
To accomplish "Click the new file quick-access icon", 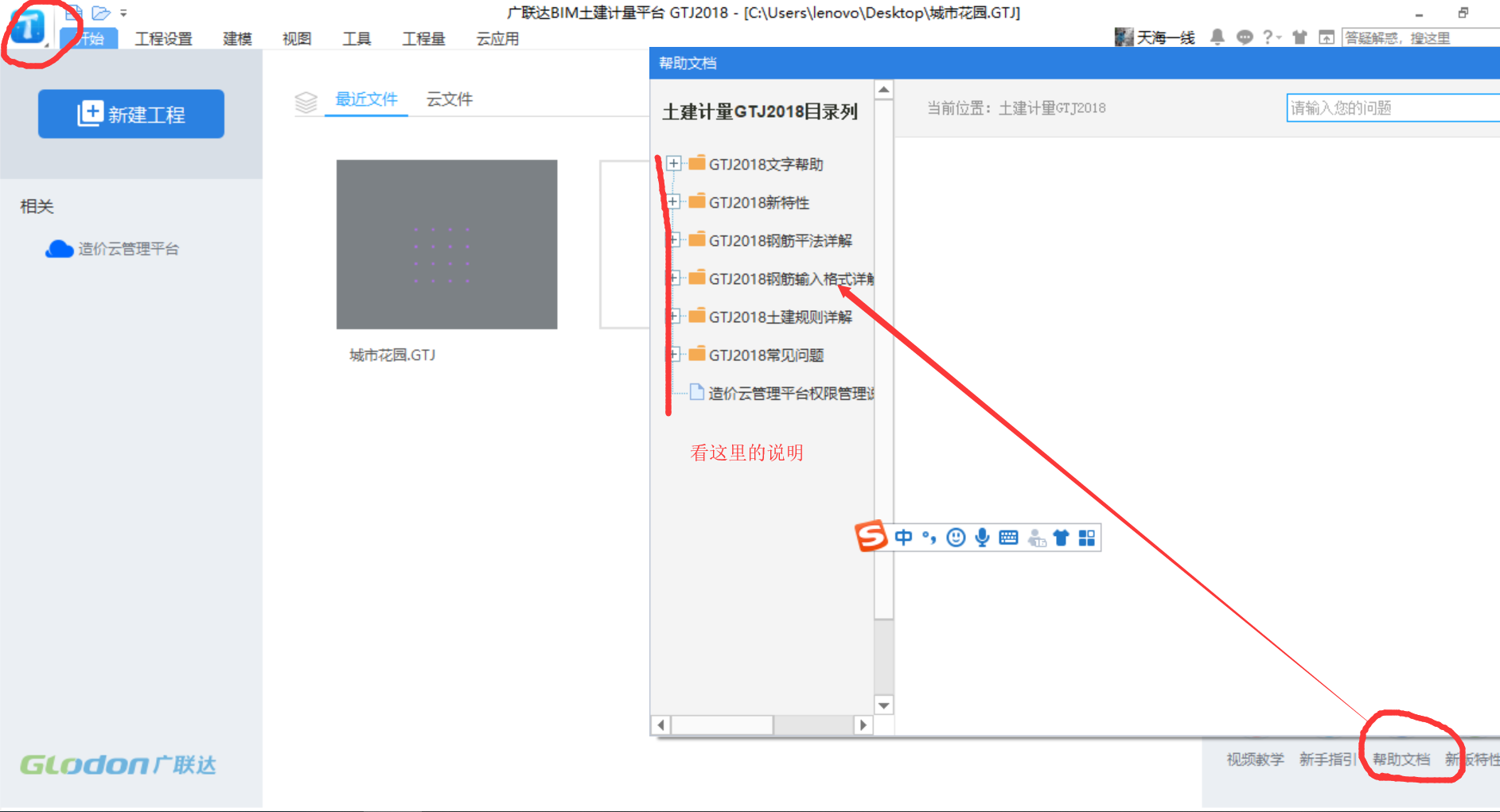I will tap(74, 12).
